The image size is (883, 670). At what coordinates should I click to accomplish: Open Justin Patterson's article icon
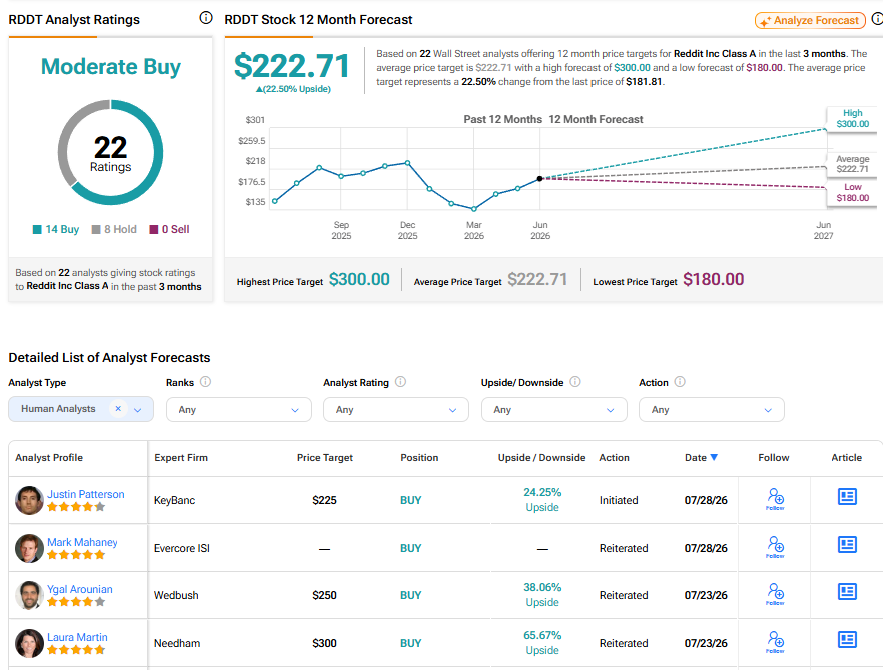[x=847, y=497]
